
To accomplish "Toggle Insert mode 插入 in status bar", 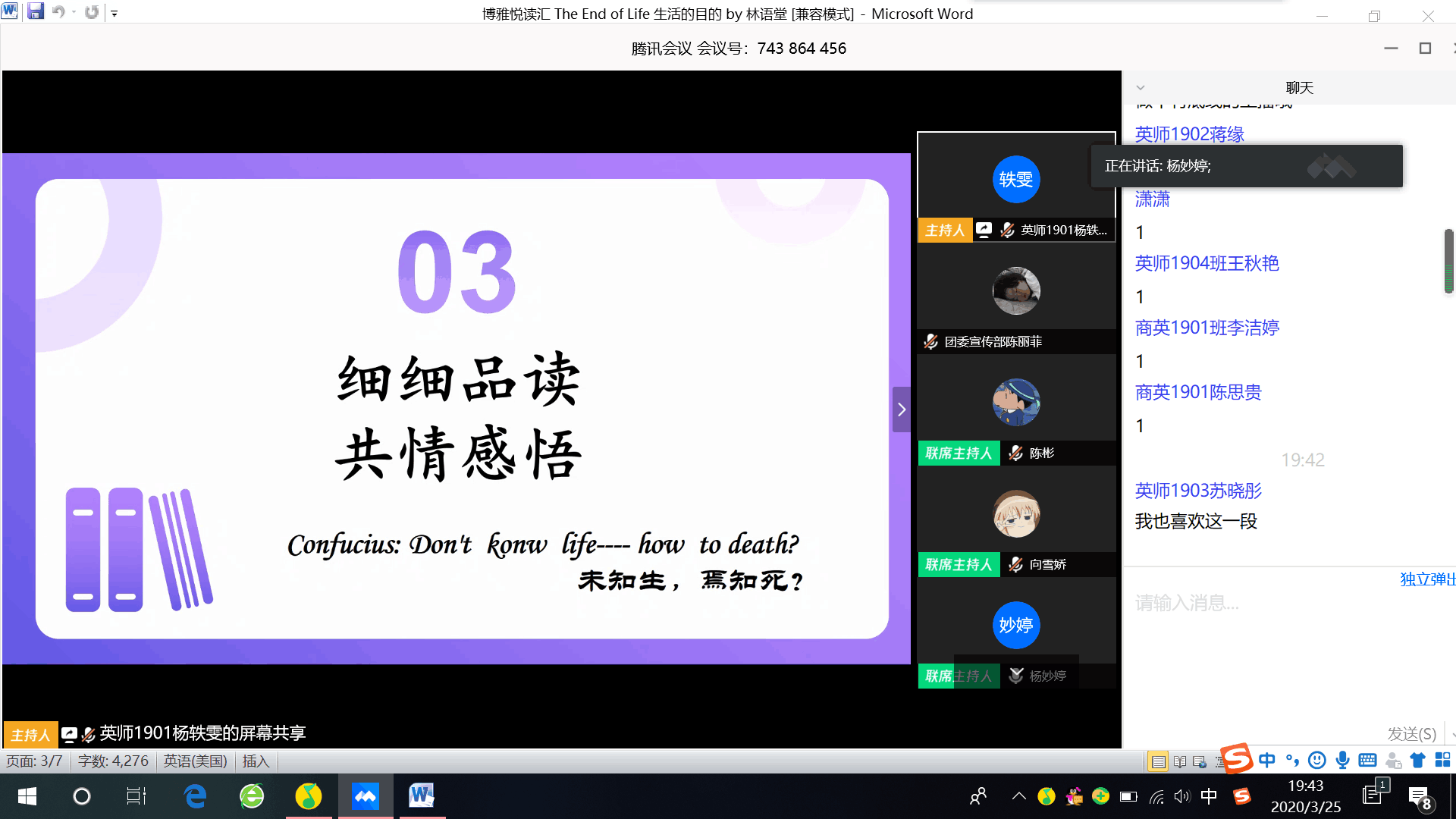I will [x=256, y=761].
